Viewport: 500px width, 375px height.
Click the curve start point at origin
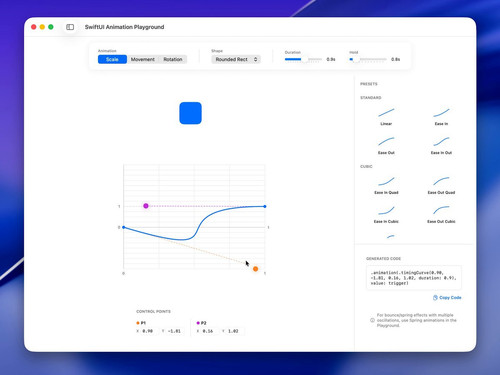(x=124, y=227)
